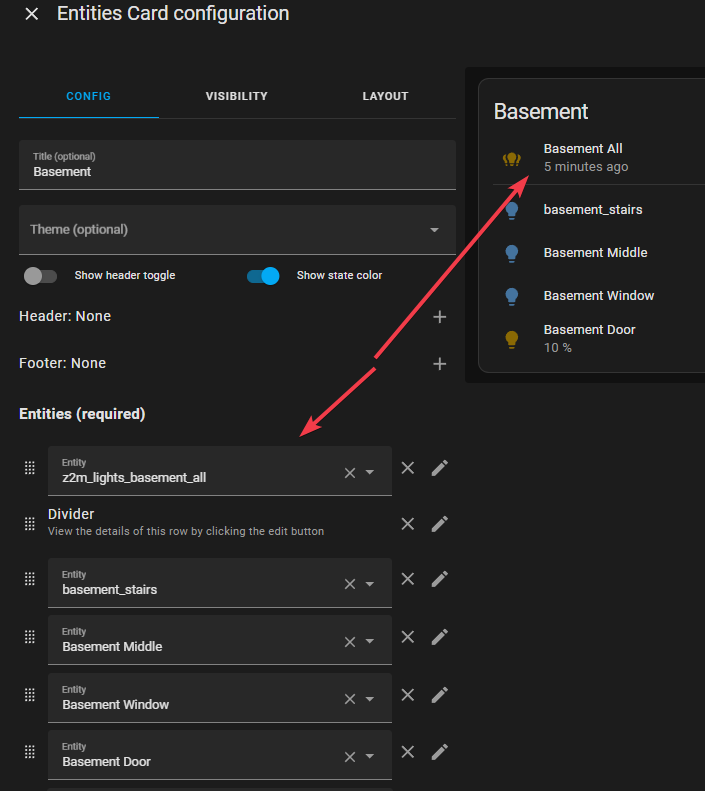Expand the z2m_lights_basement_all entity dropdown
The width and height of the screenshot is (705, 791).
pos(370,473)
